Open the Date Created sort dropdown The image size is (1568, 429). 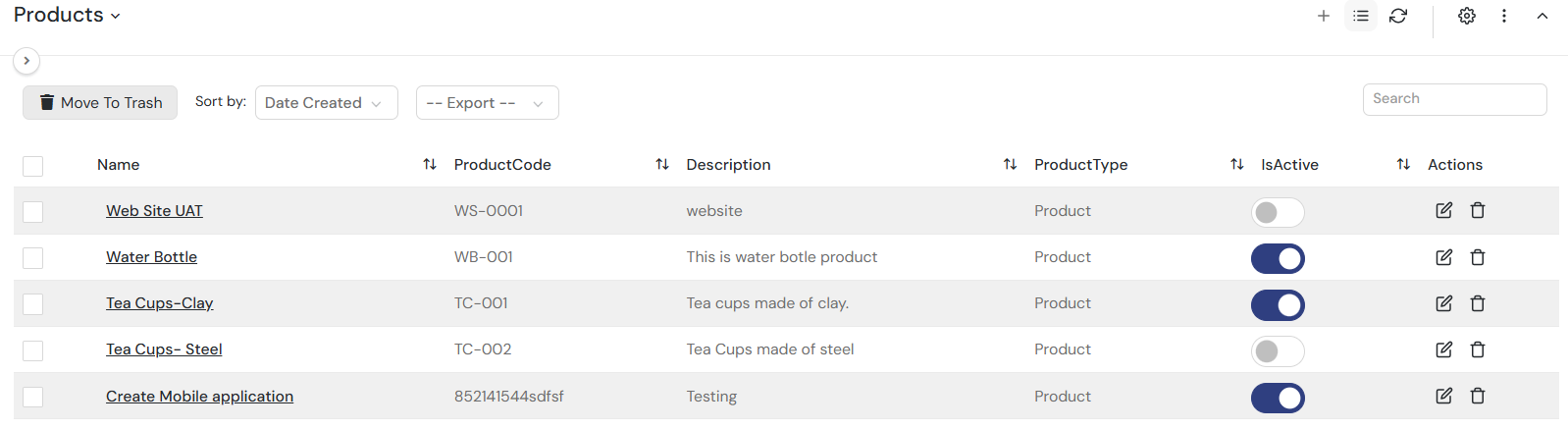click(x=326, y=103)
